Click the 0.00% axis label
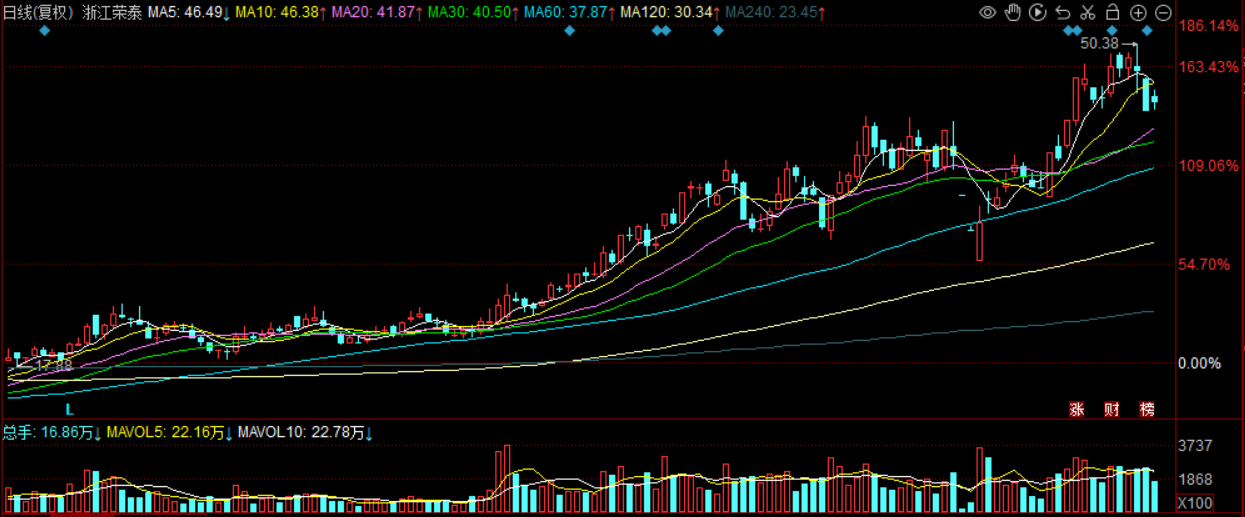This screenshot has height=517, width=1245. (1201, 364)
